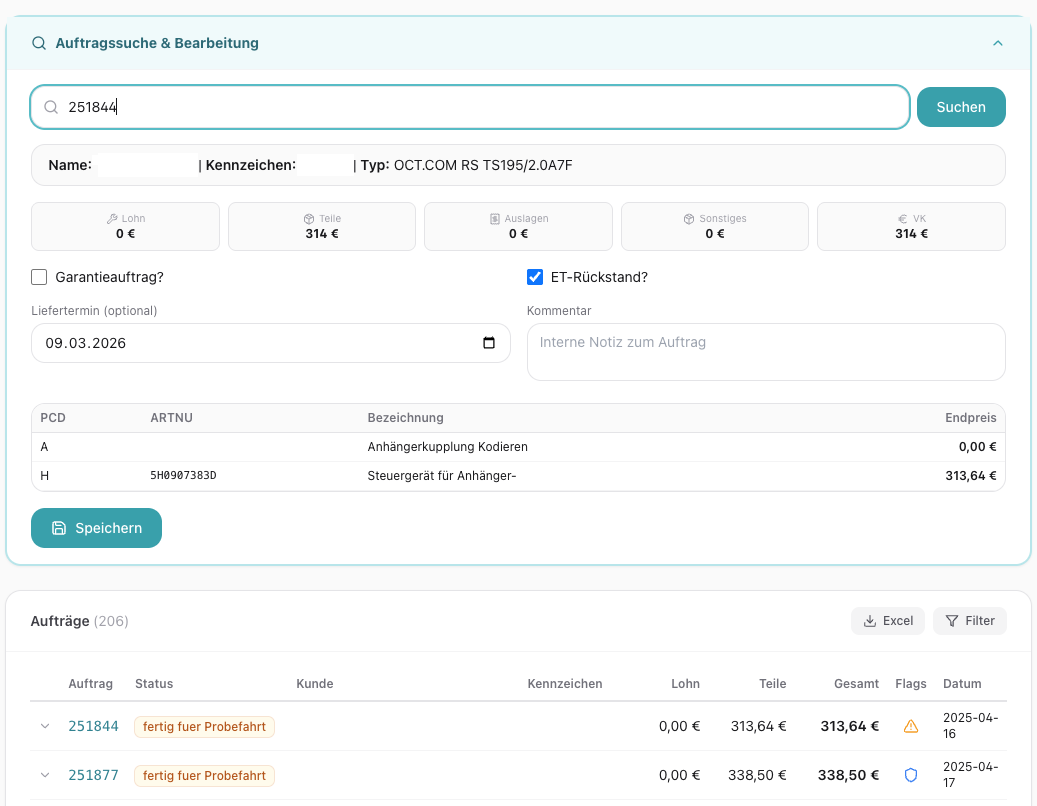Uncheck the ET-Rückstand checkbox
The width and height of the screenshot is (1037, 806).
[535, 277]
